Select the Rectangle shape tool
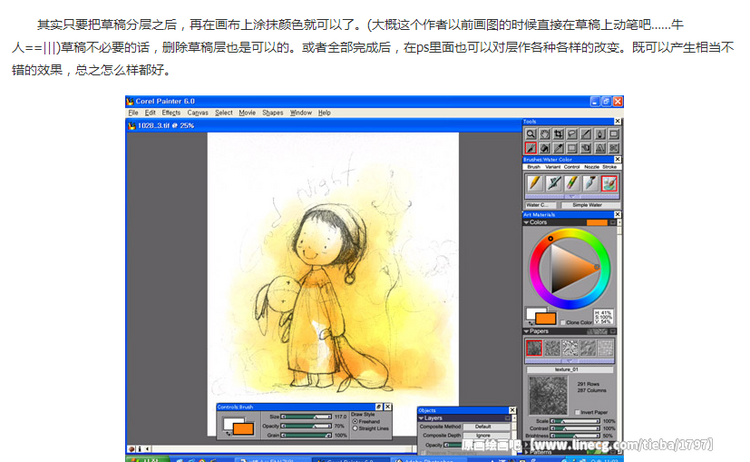Screen dimensions: 750x462 tap(614, 134)
